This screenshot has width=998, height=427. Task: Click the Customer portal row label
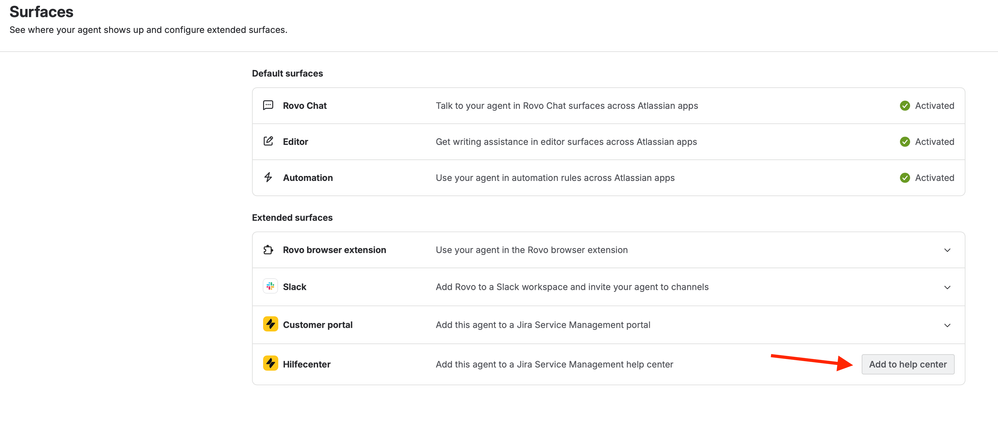317,325
